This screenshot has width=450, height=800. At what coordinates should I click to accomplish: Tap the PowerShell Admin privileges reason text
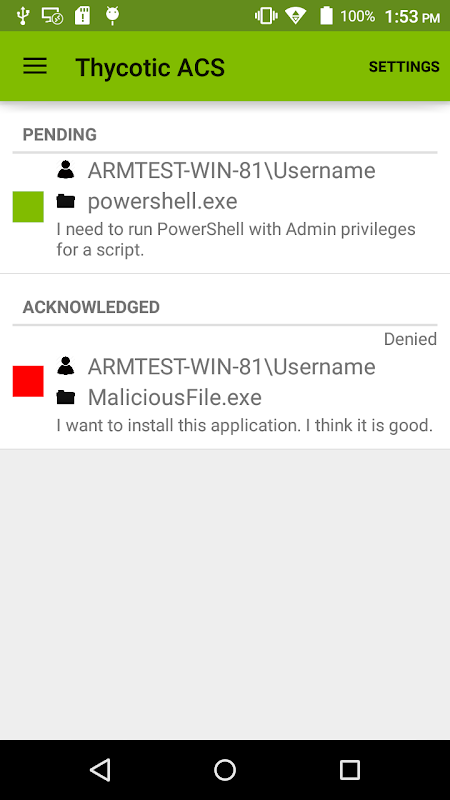(236, 240)
